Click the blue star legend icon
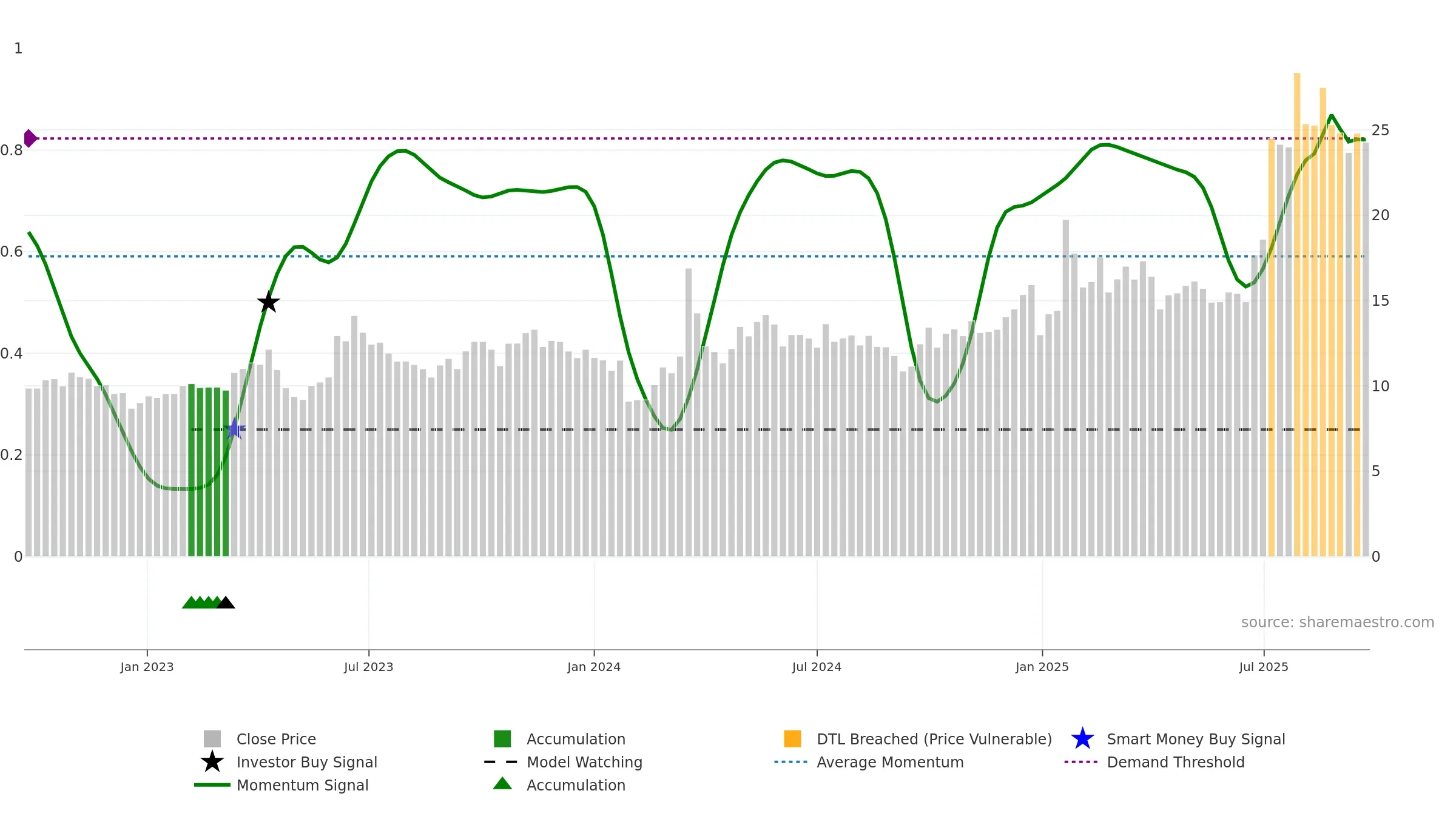This screenshot has width=1456, height=819. coord(1082,739)
